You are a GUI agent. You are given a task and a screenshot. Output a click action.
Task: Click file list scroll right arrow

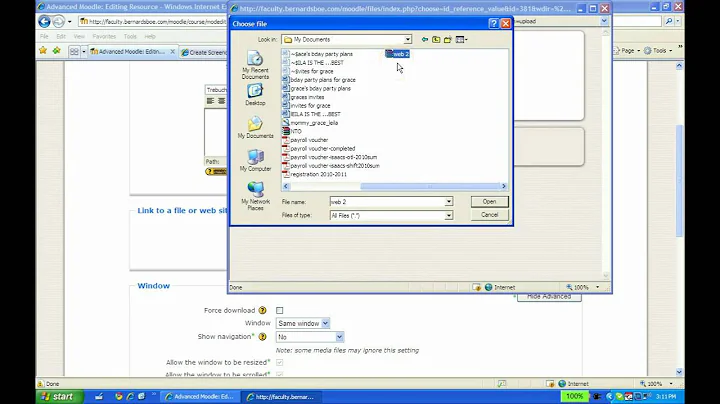[x=504, y=186]
